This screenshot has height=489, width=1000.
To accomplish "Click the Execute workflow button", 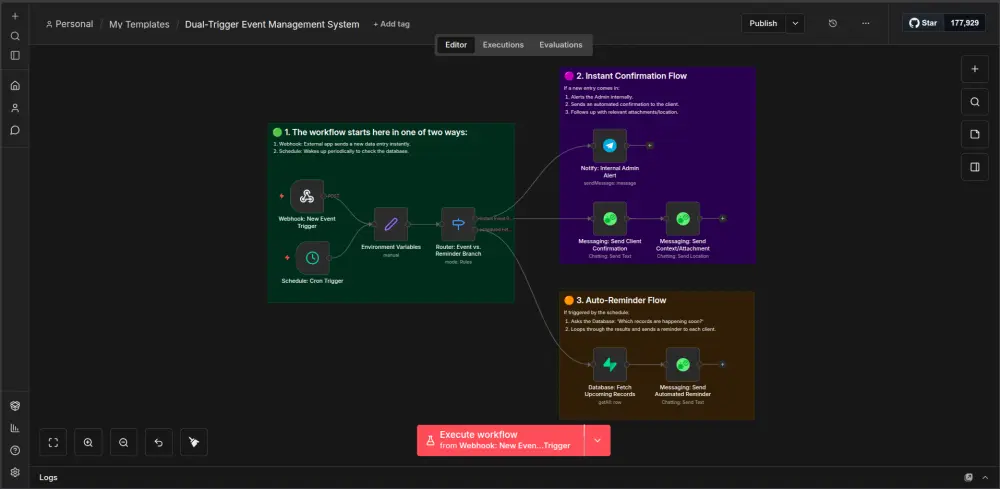I will [501, 441].
